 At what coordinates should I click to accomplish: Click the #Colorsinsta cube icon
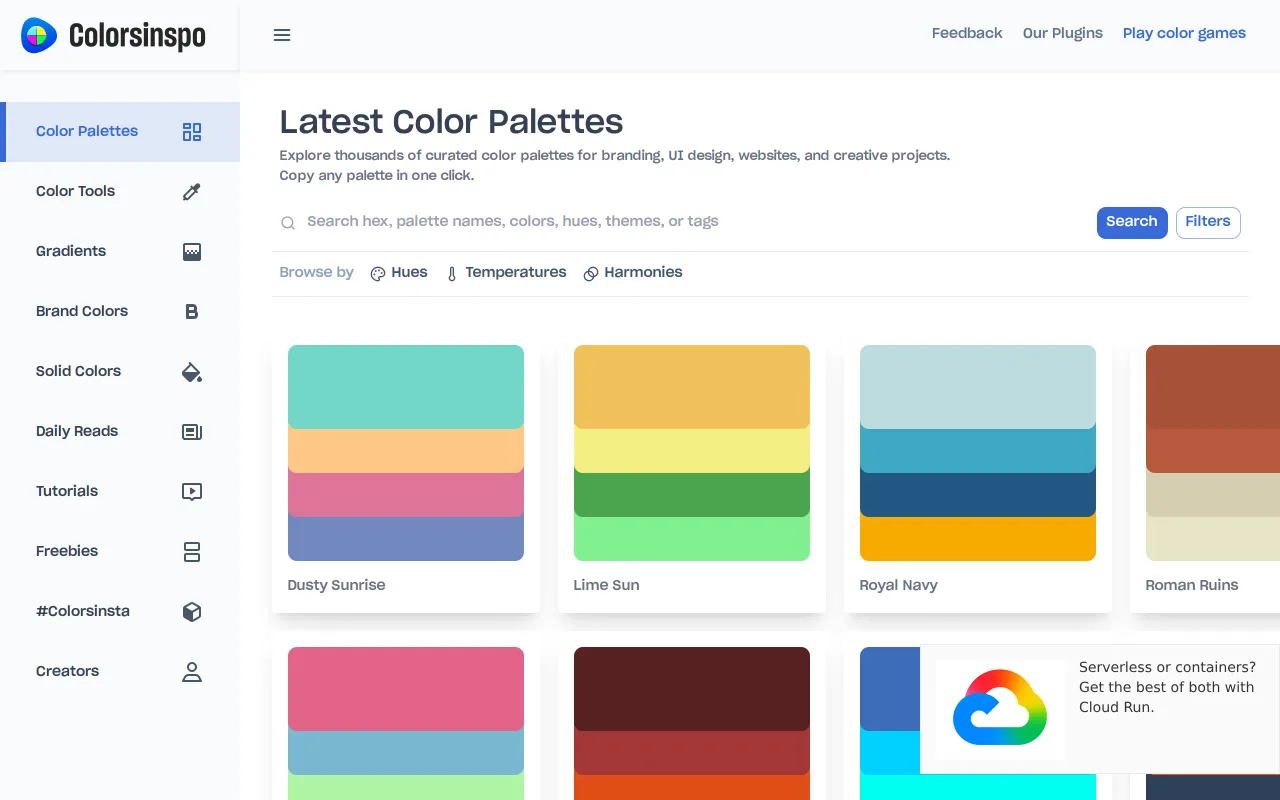(192, 612)
